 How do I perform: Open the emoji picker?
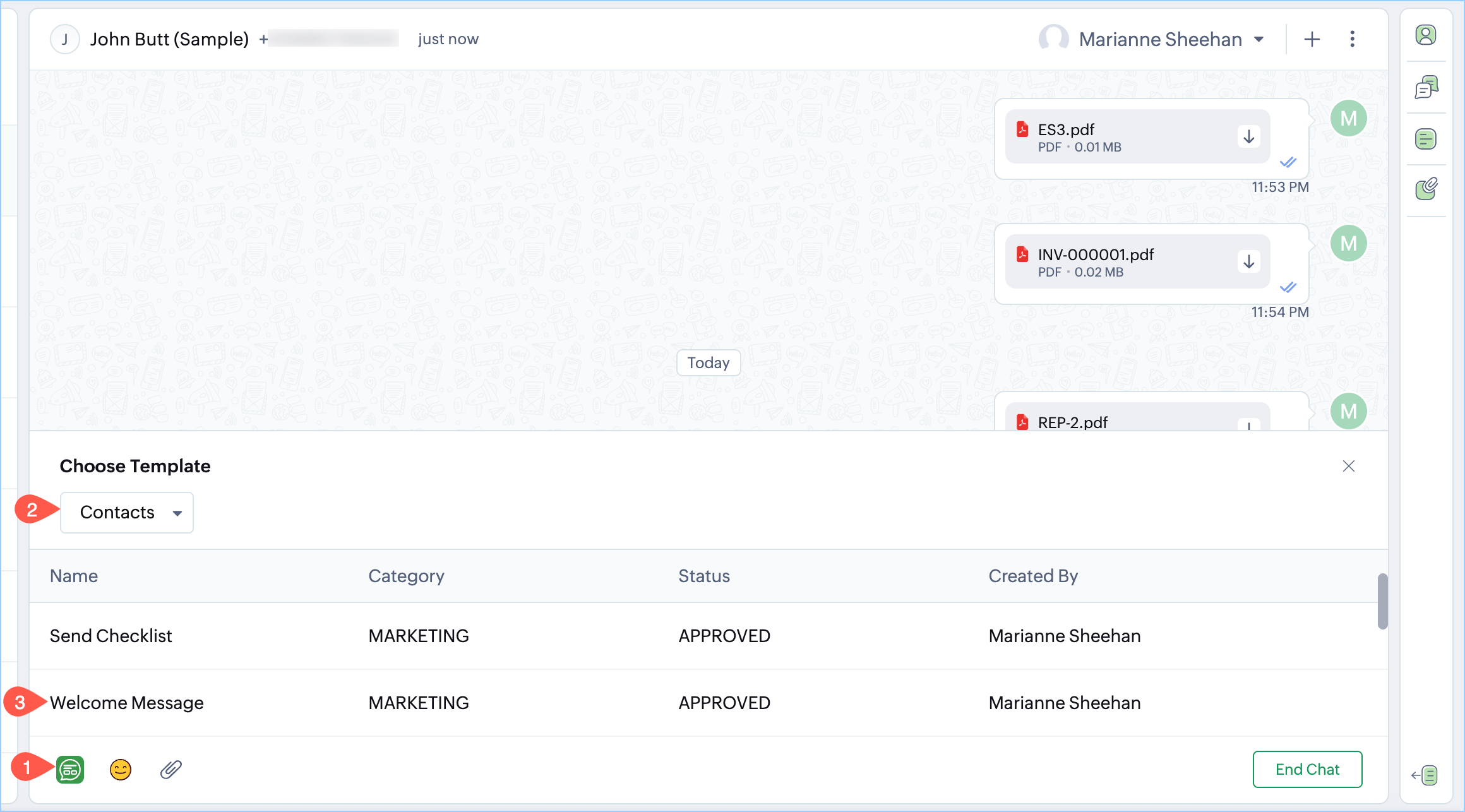tap(120, 770)
